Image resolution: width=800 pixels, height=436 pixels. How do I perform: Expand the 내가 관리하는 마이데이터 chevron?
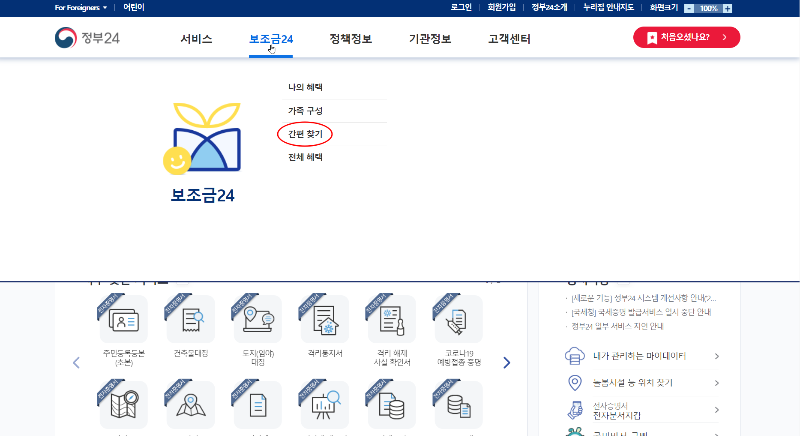tap(717, 356)
